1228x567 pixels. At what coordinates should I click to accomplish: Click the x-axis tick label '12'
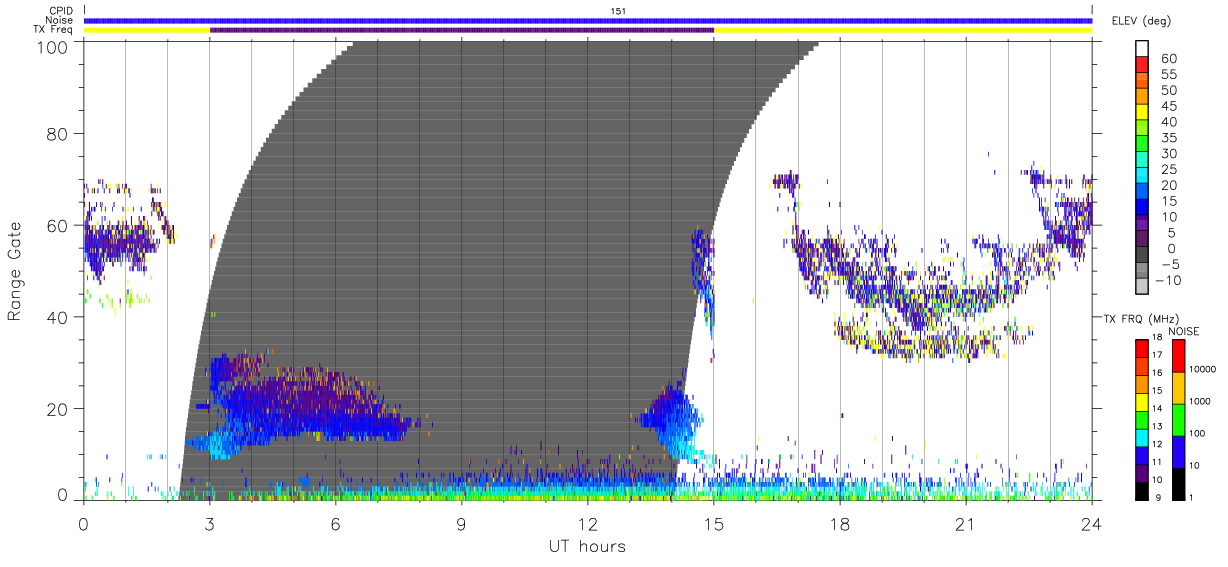[x=587, y=523]
